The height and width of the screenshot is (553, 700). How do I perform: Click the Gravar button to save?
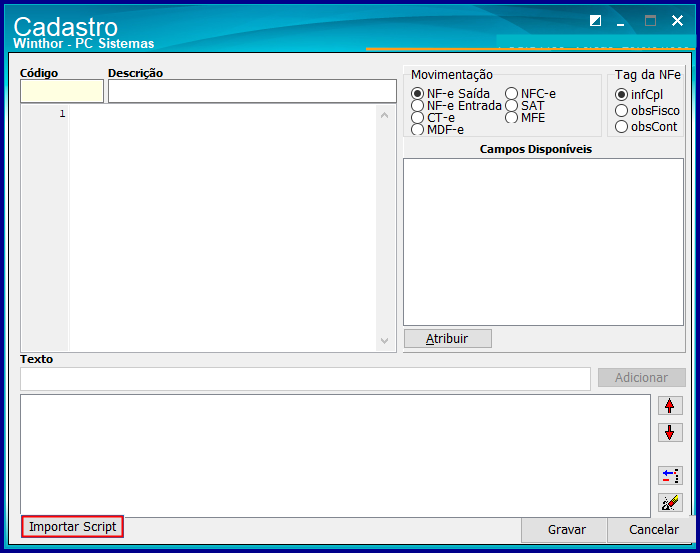[x=564, y=530]
